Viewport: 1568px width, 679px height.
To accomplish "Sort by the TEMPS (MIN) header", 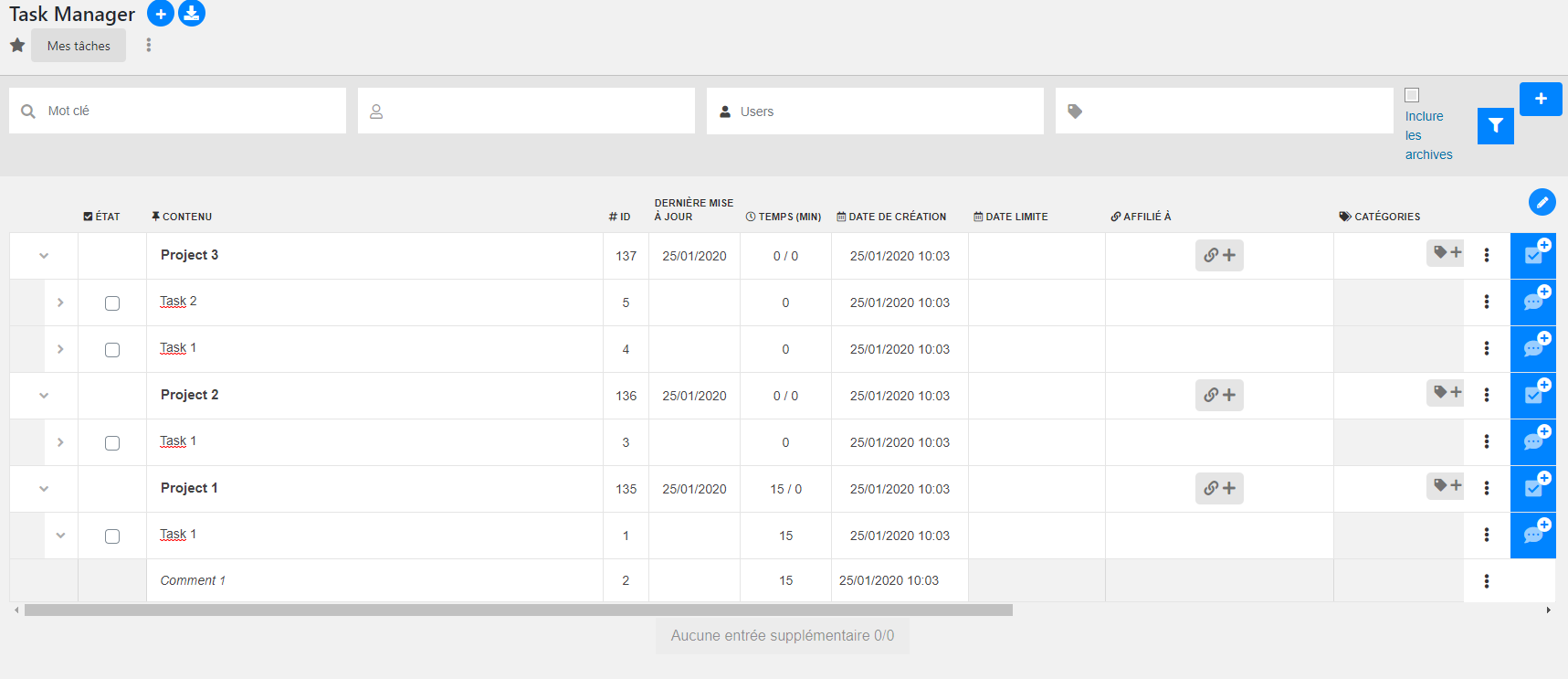I will coord(784,217).
